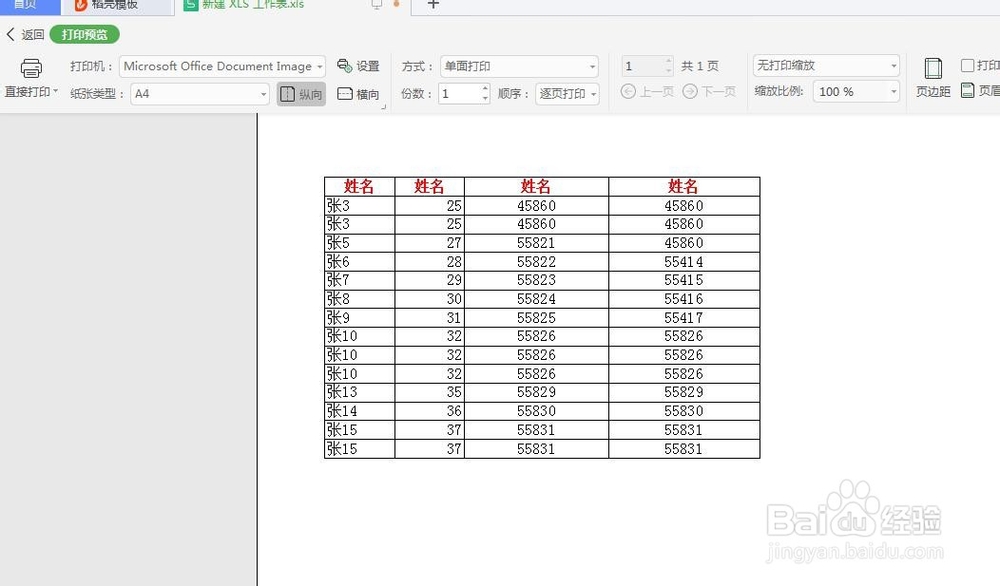Go to previous page 上一页
This screenshot has height=586, width=1000.
point(647,92)
